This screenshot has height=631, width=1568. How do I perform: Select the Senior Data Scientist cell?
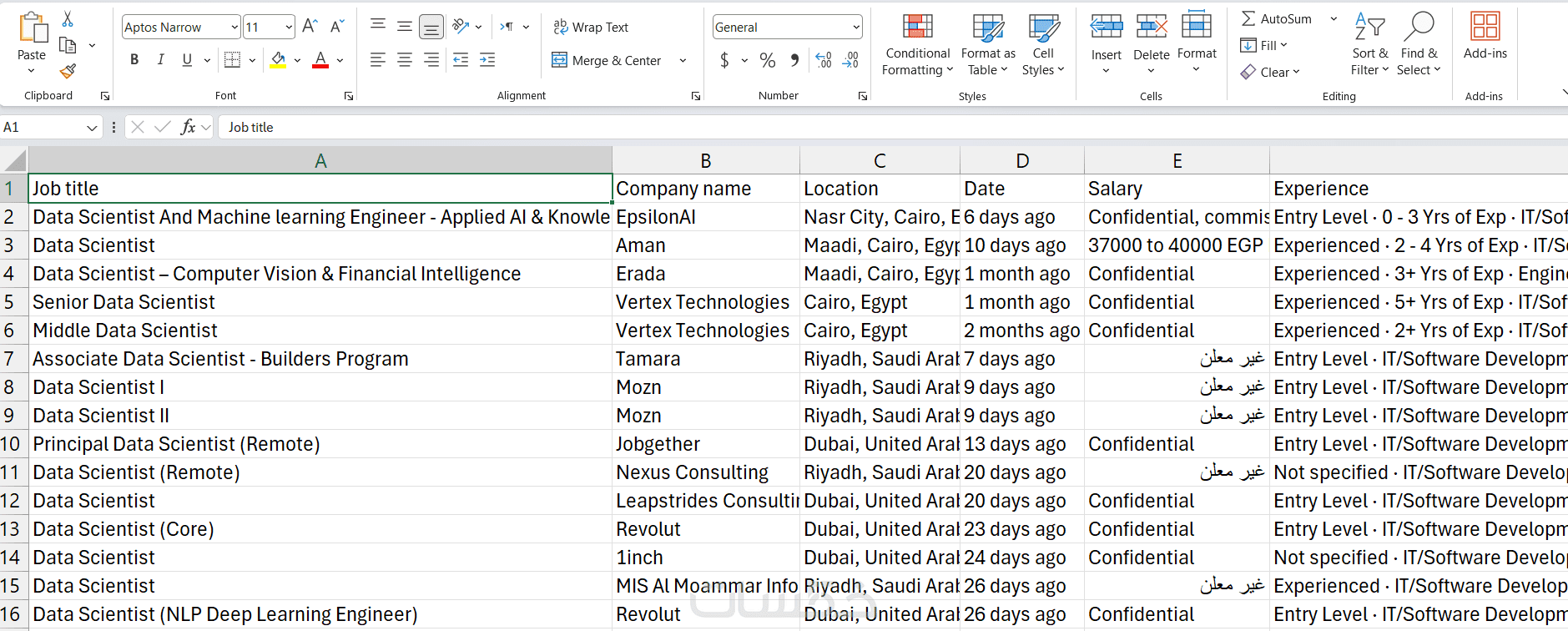(x=320, y=302)
